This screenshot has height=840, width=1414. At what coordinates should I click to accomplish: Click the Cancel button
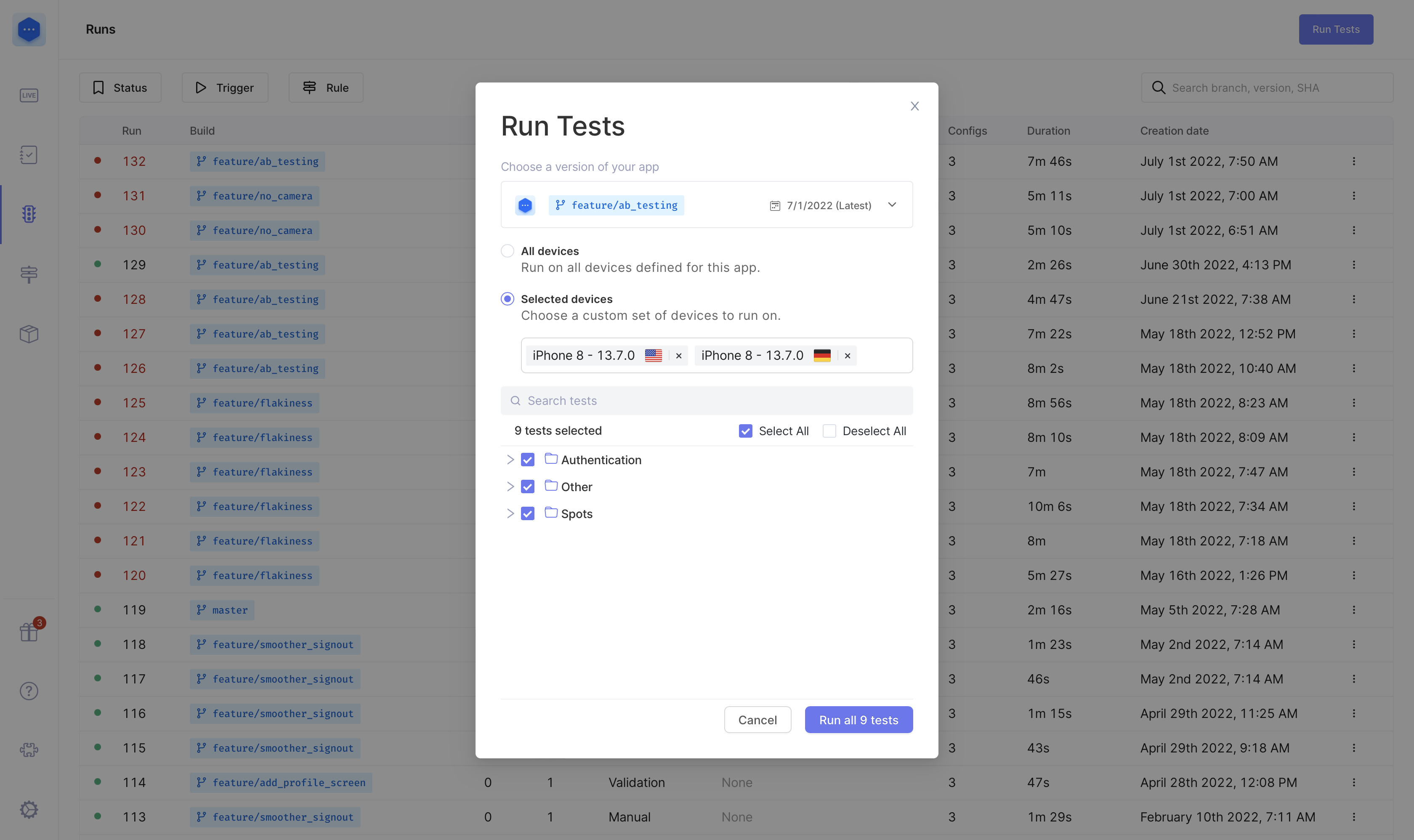tap(757, 720)
